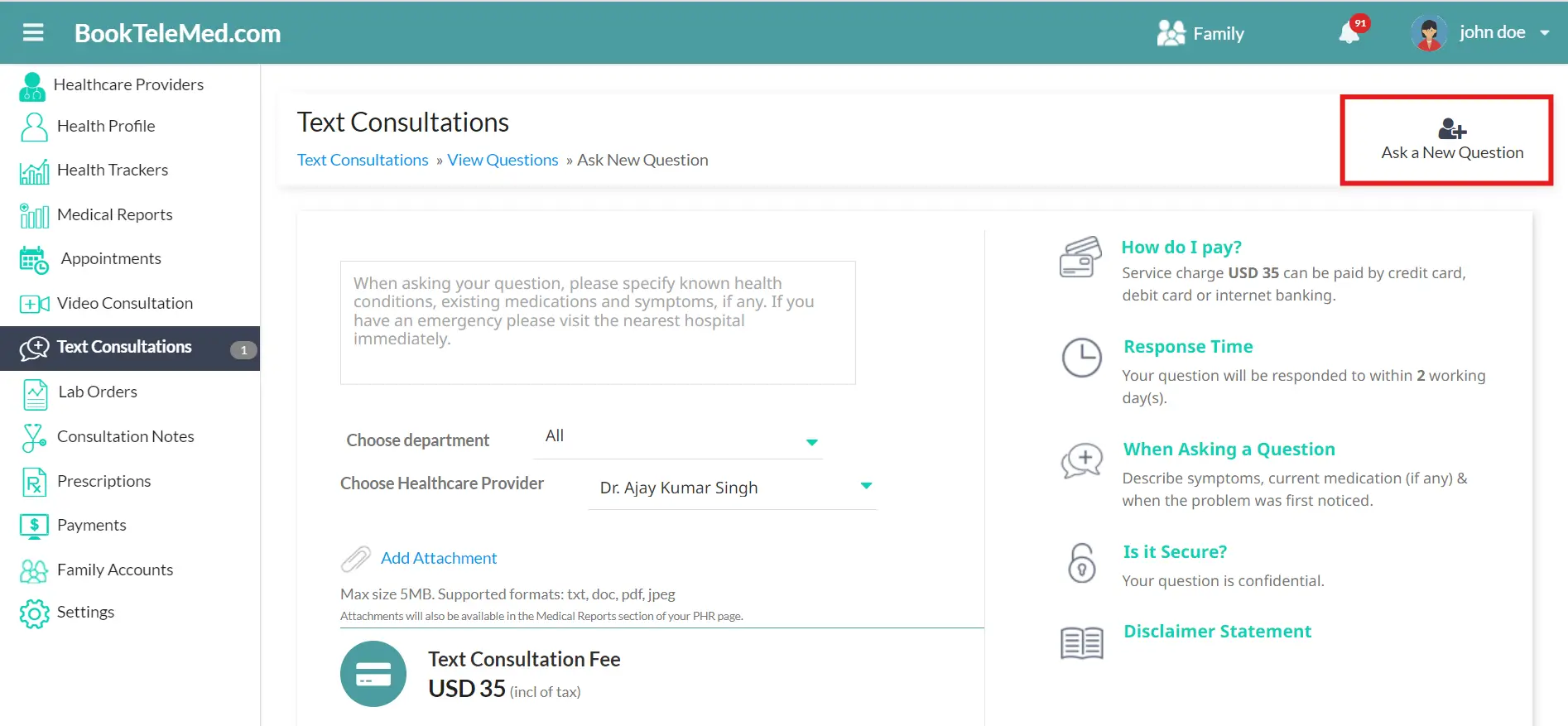Screen dimensions: 1568x726
Task: Open the hamburger menu icon
Action: tap(33, 33)
